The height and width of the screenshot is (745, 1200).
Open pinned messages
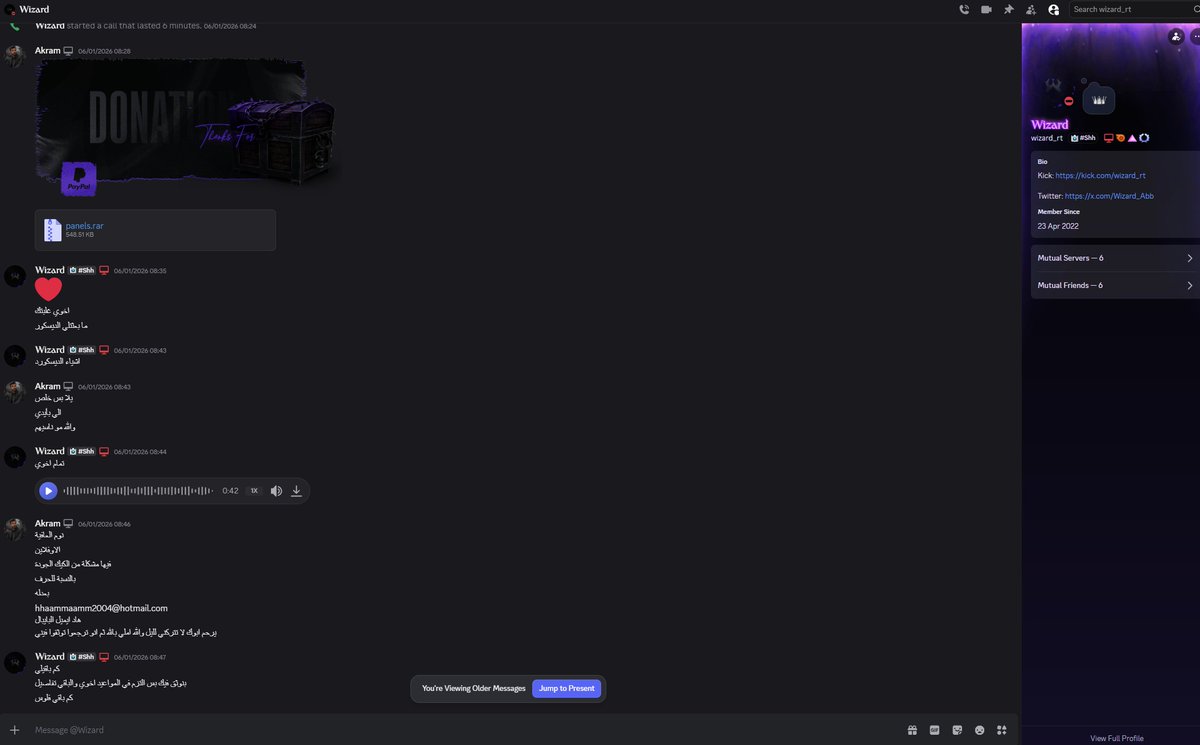(1009, 9)
